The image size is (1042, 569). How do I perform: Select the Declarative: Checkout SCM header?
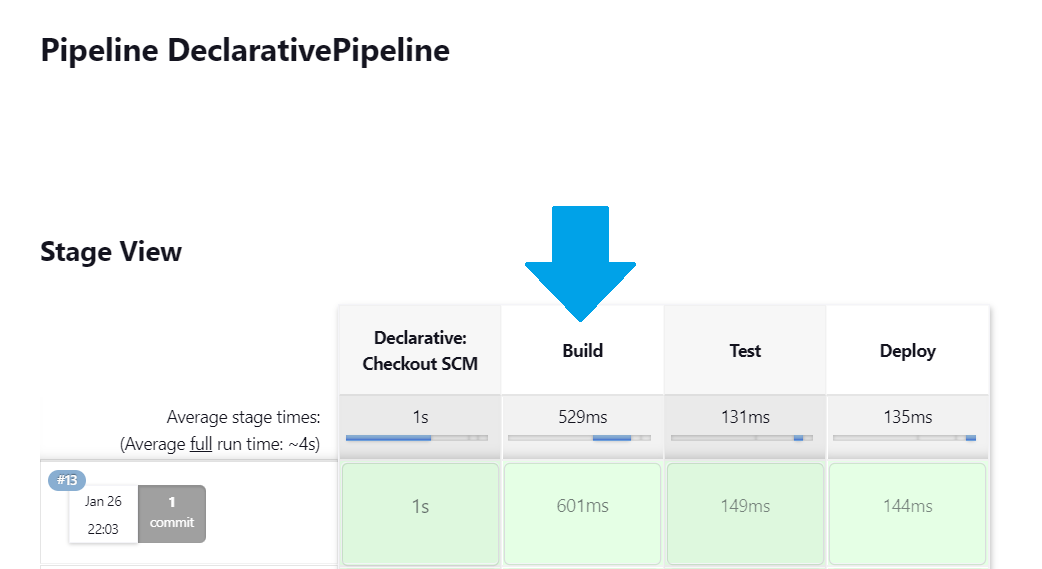coord(420,350)
